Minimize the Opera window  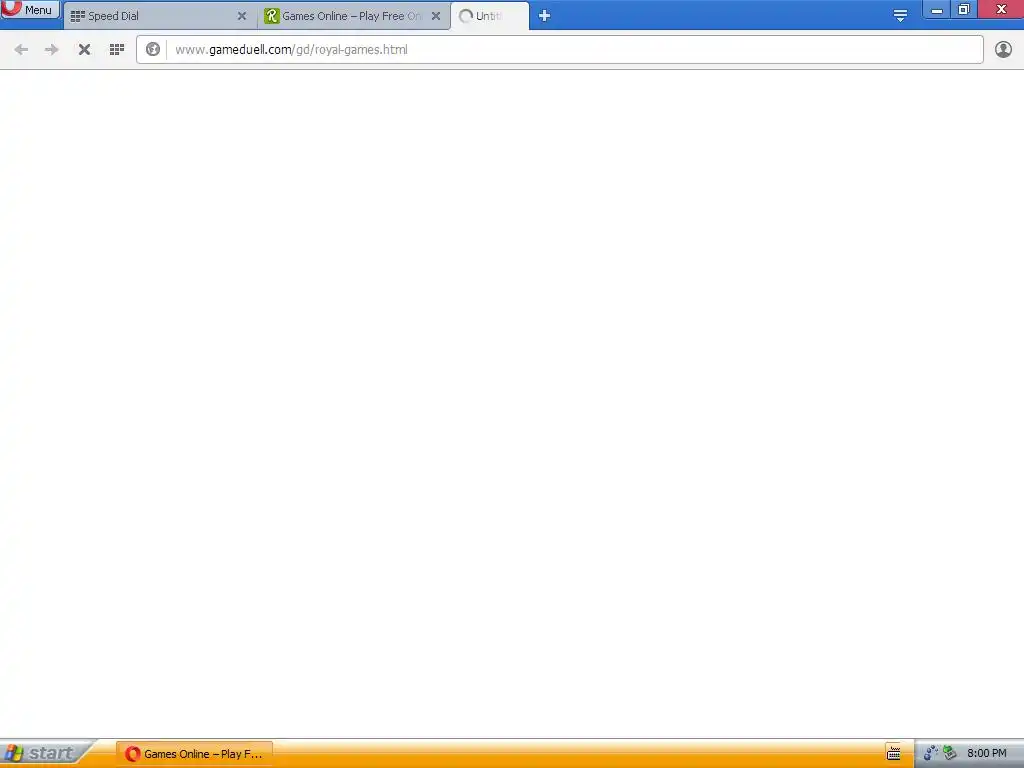point(936,10)
